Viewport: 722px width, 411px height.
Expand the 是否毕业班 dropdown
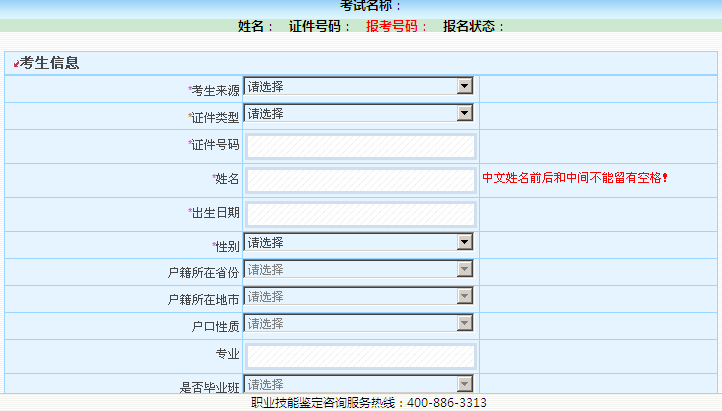[x=358, y=385]
